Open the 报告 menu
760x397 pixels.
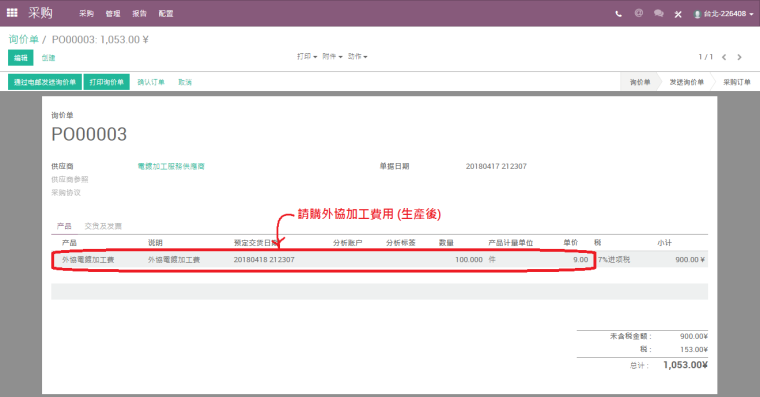(140, 14)
